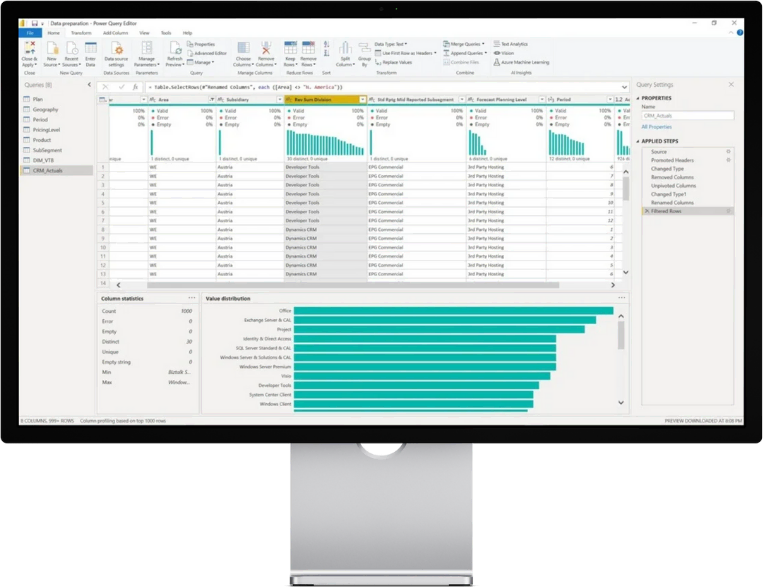
Task: Open the Period column filter dropdown
Action: (610, 100)
